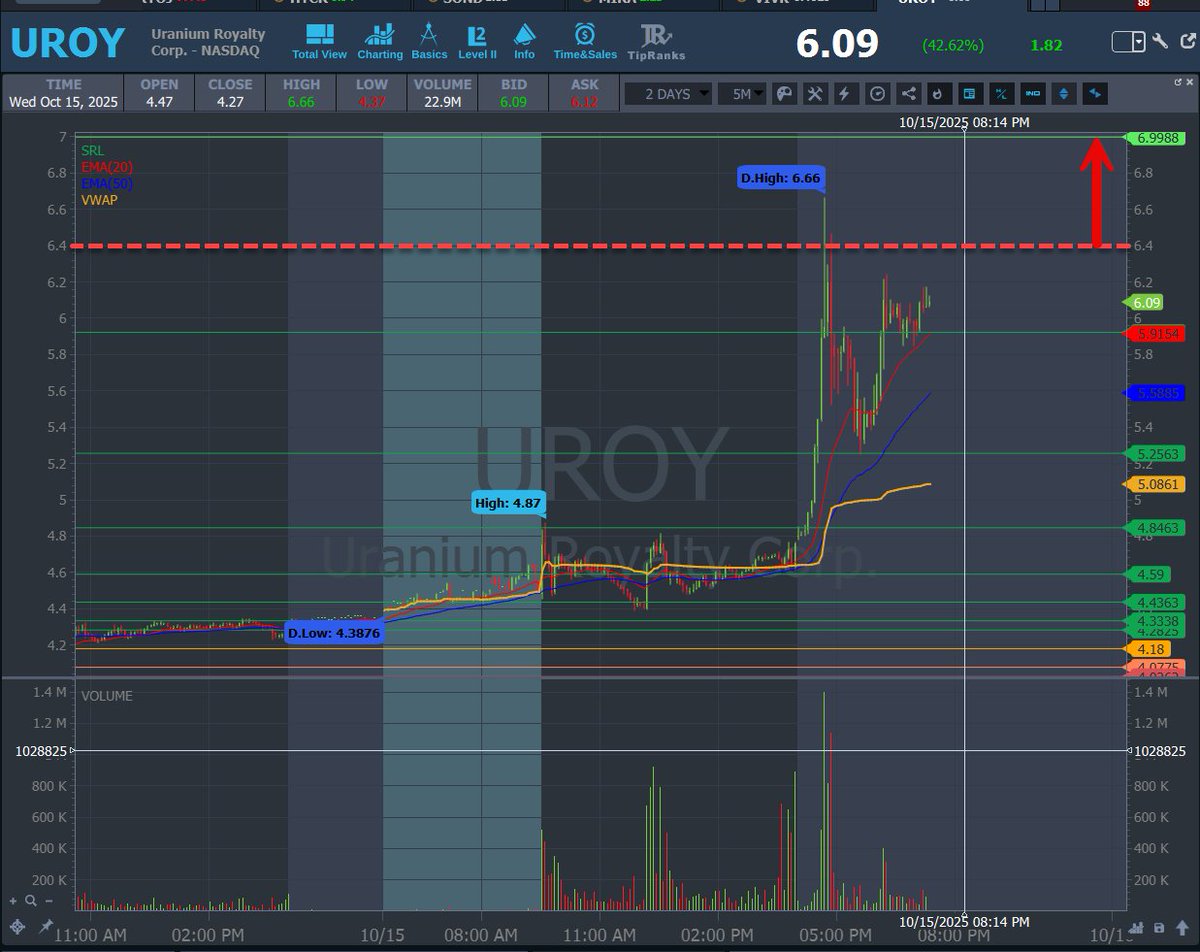Toggle vertical auto-scale arrows button
The image size is (1200, 952).
[1063, 94]
